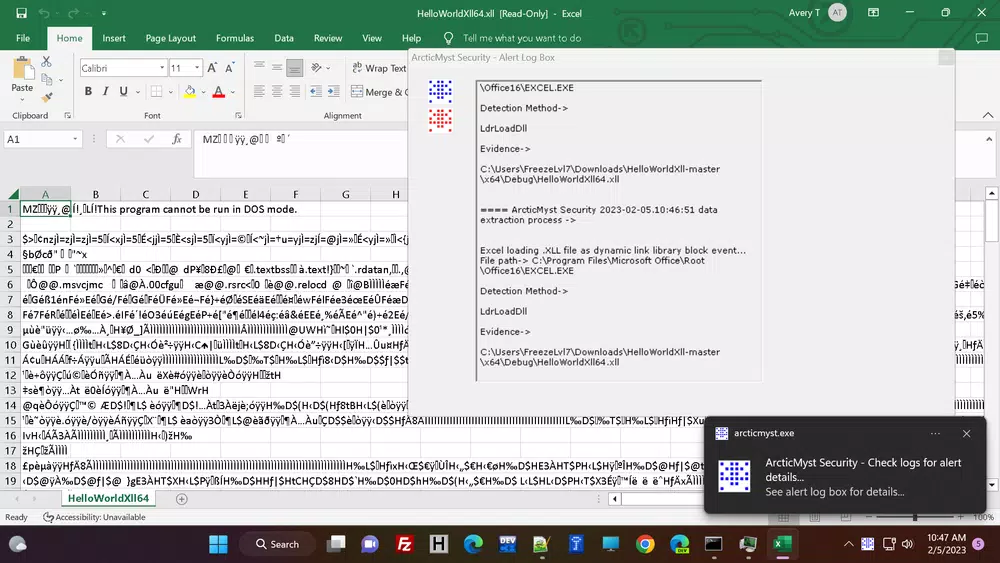Viewport: 1000px width, 563px height.
Task: Open FileZilla from the taskbar
Action: (404, 544)
